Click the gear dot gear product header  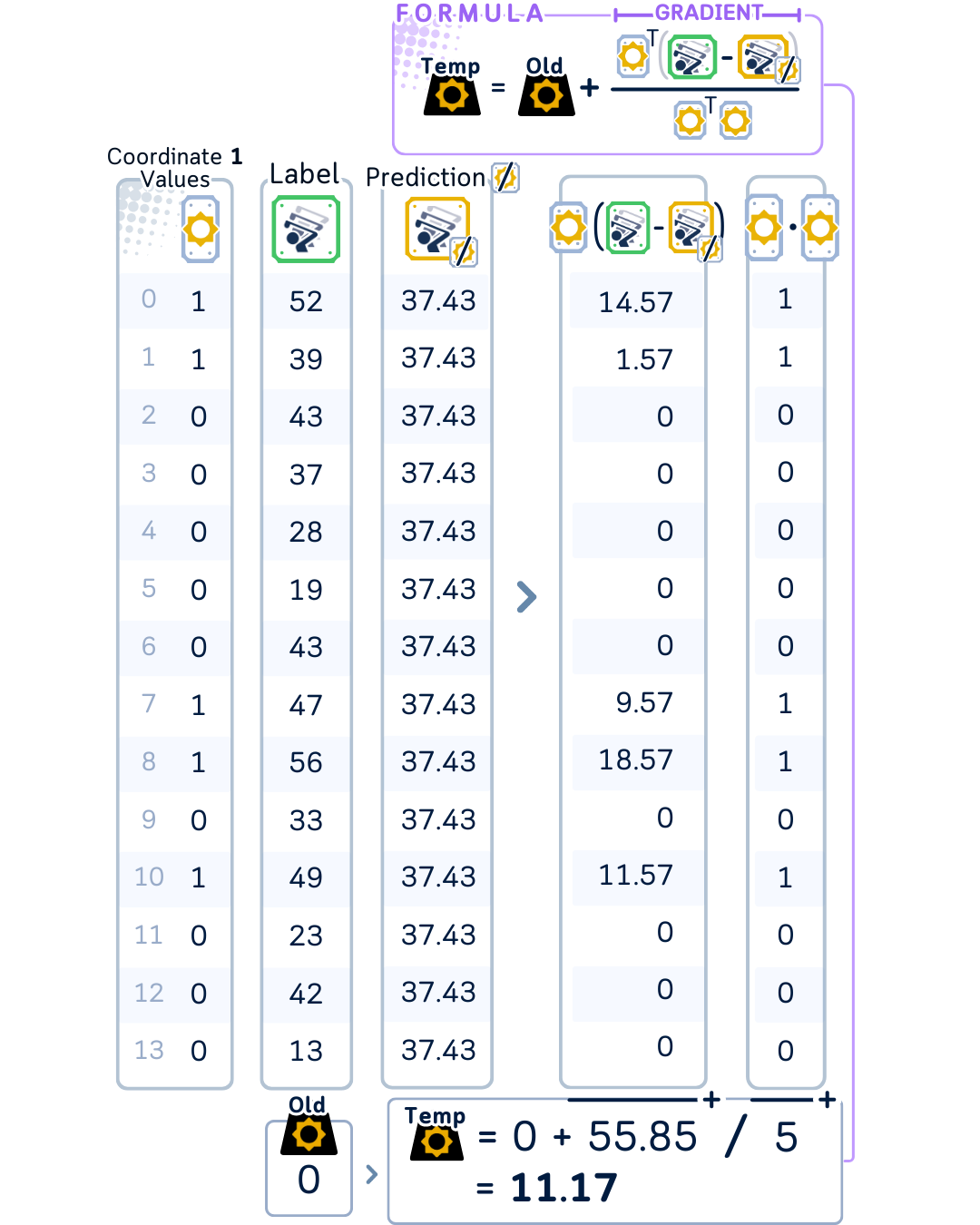tap(792, 228)
